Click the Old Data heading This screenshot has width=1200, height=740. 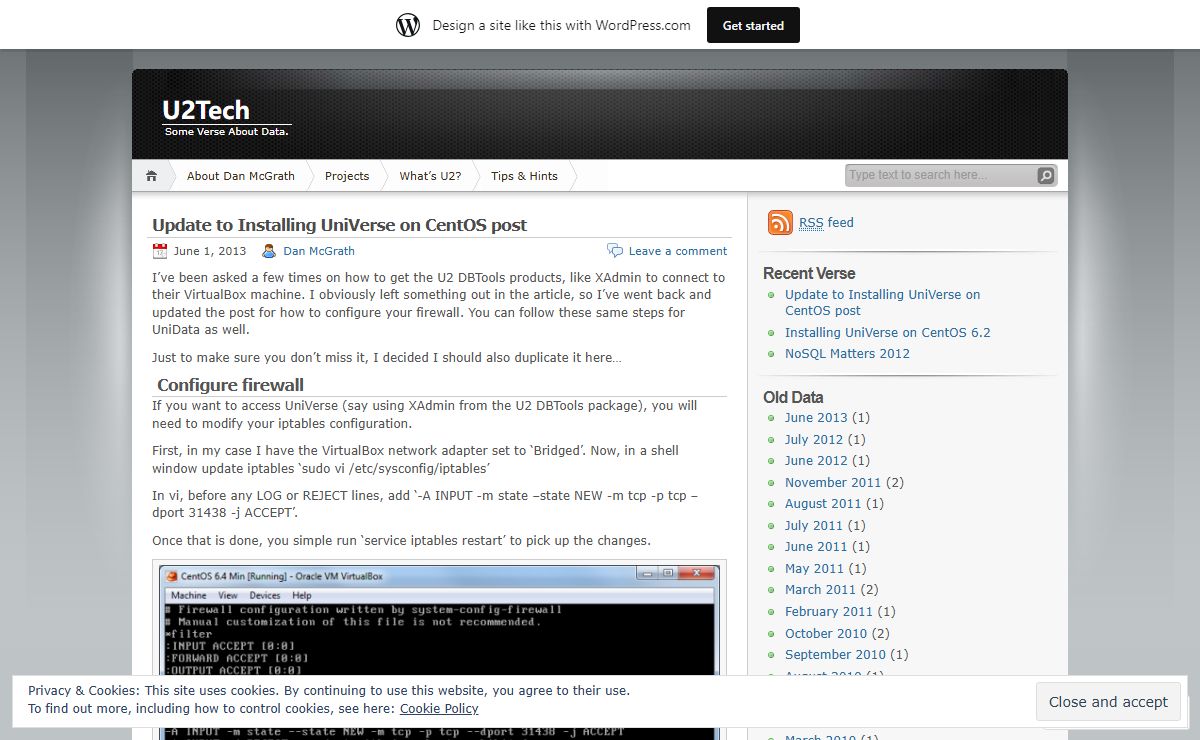pyautogui.click(x=793, y=397)
